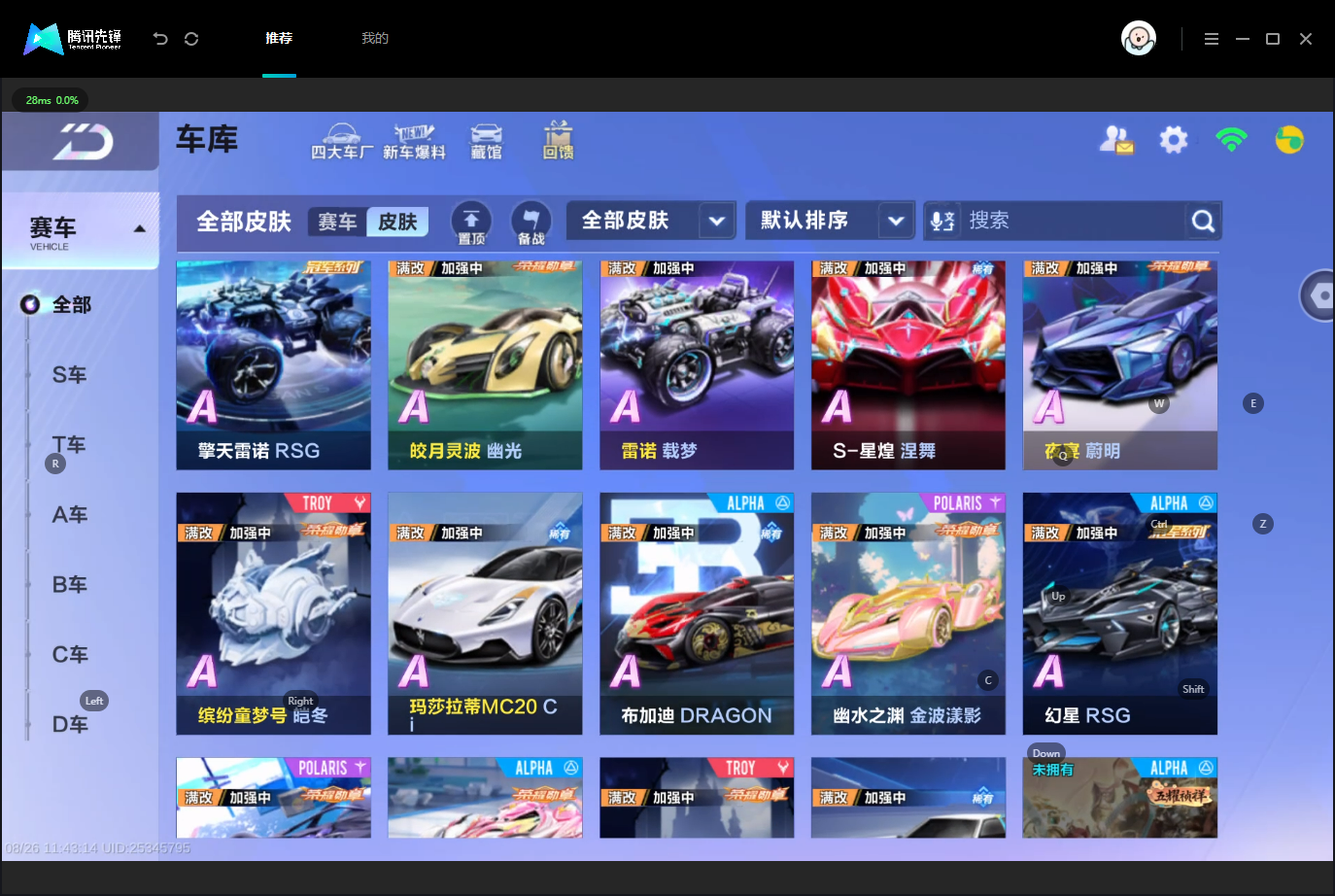Click the undo arrow in the title bar
1335x896 pixels.
pos(160,39)
